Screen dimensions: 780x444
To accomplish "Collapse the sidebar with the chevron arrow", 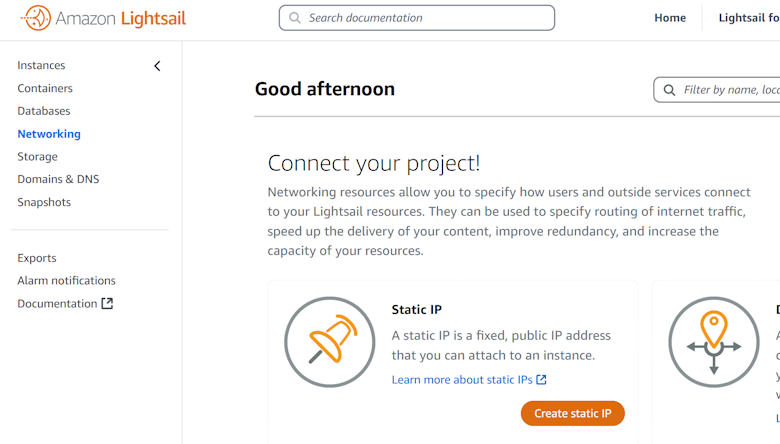I will [x=157, y=66].
